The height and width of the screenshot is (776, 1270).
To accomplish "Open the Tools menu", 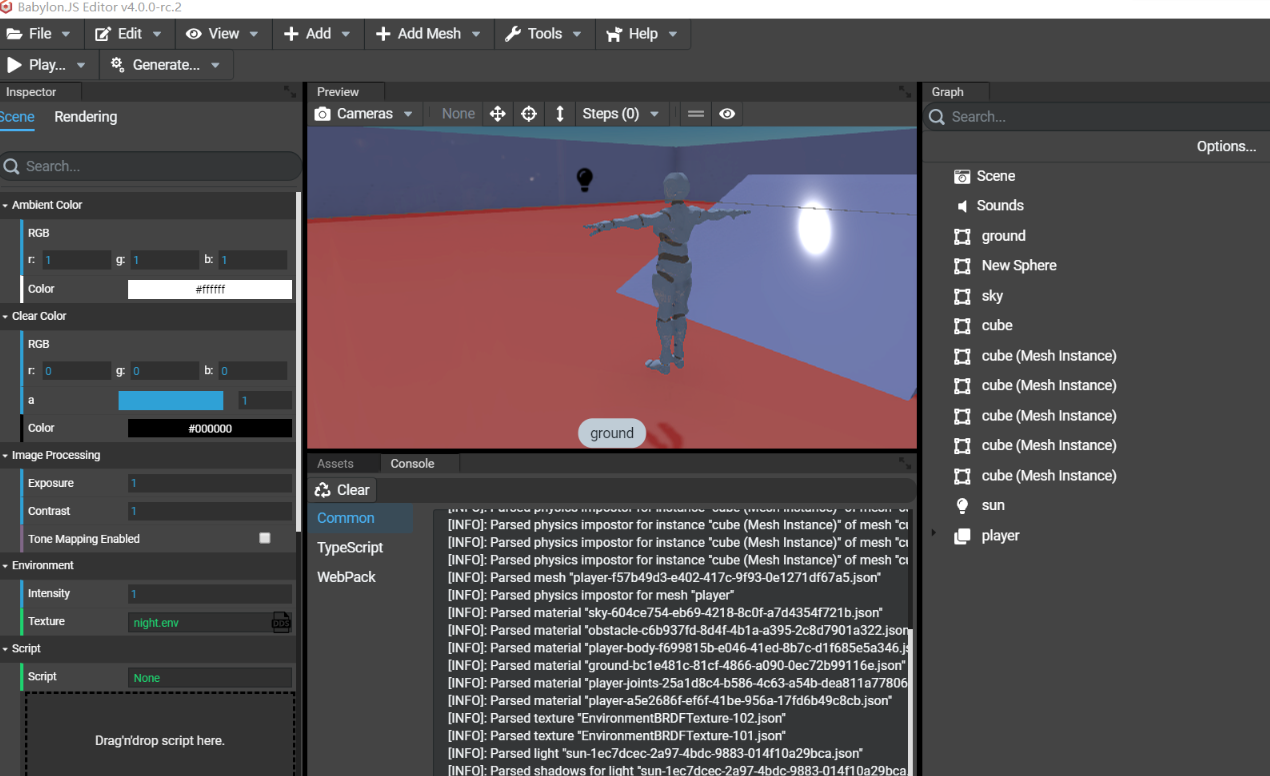I will point(544,33).
